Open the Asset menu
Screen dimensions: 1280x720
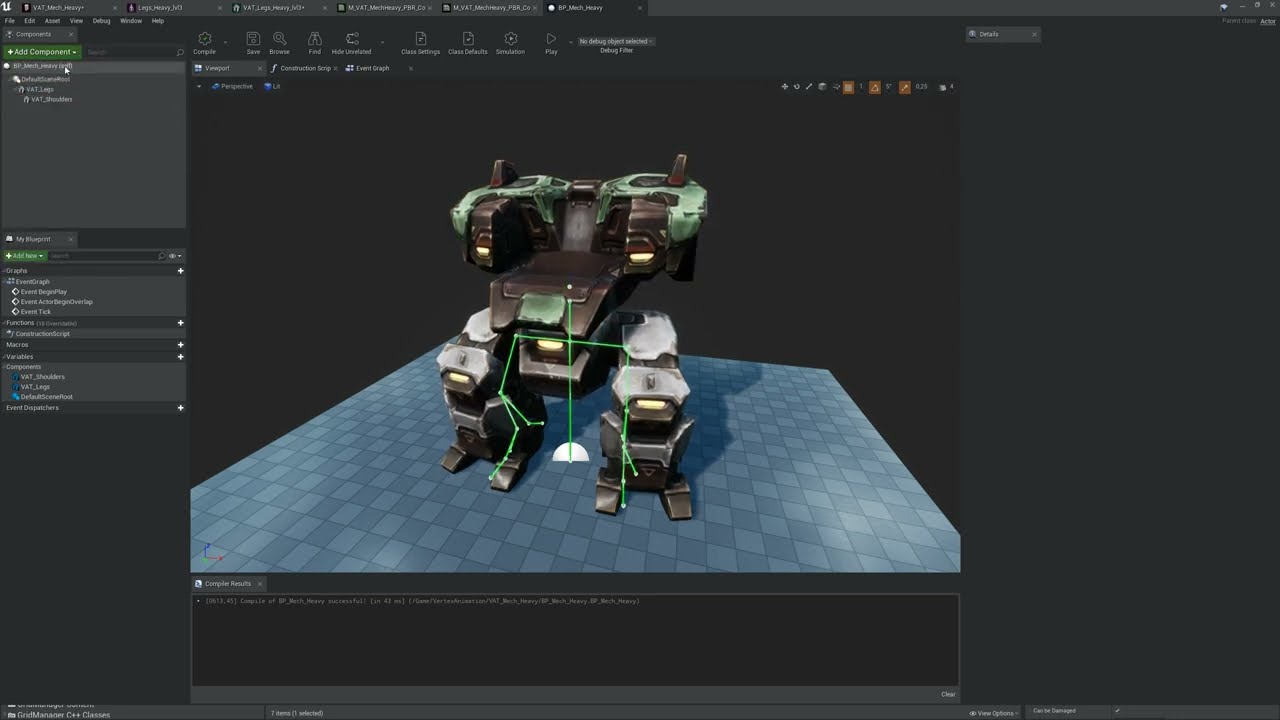tap(52, 21)
